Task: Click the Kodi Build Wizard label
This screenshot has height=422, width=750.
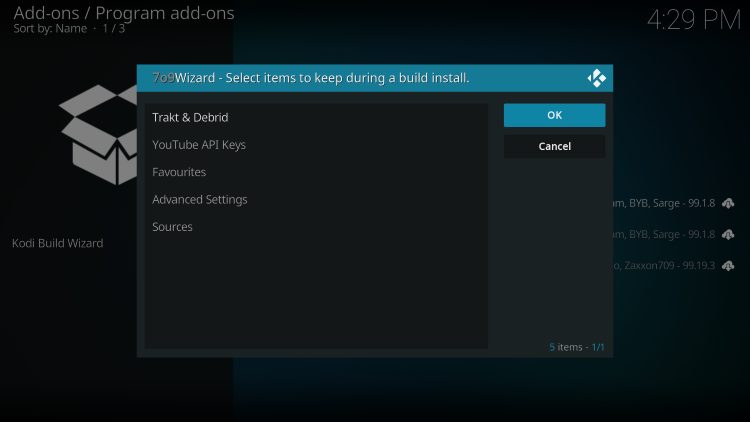Action: point(57,243)
